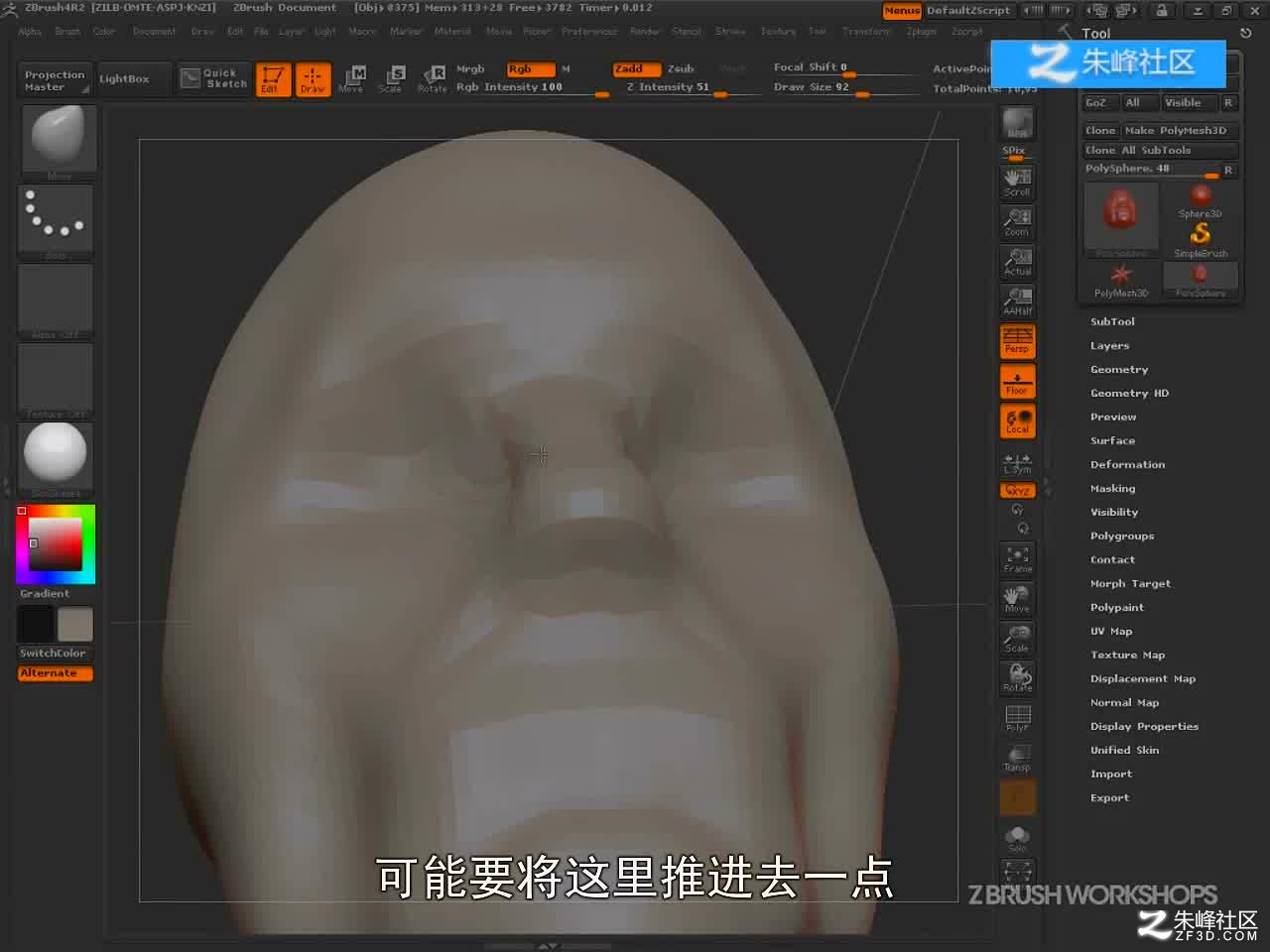Activate Edit mode button

(x=273, y=79)
